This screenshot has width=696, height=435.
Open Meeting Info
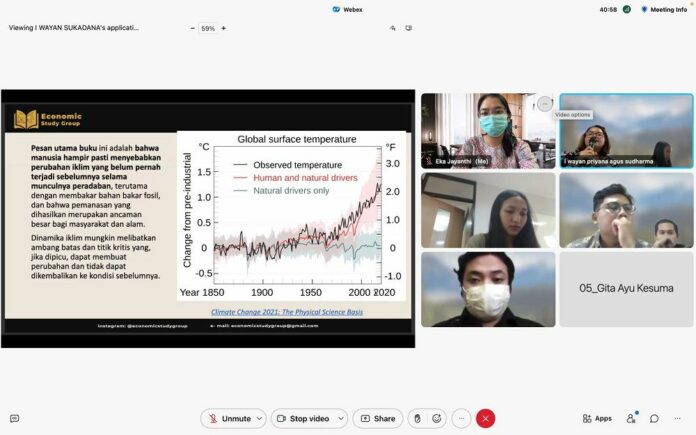tap(662, 9)
